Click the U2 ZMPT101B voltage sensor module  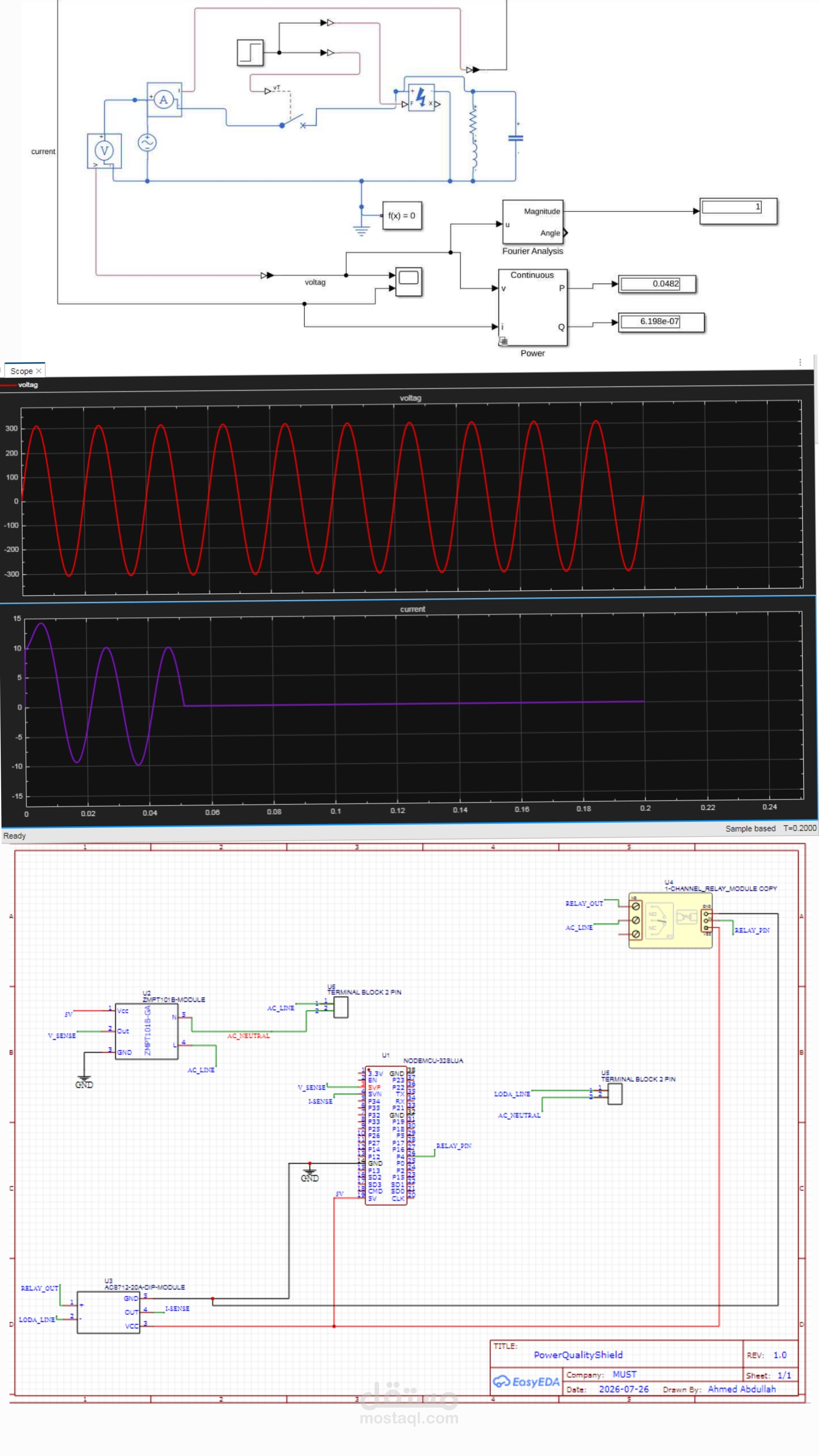point(147,1031)
